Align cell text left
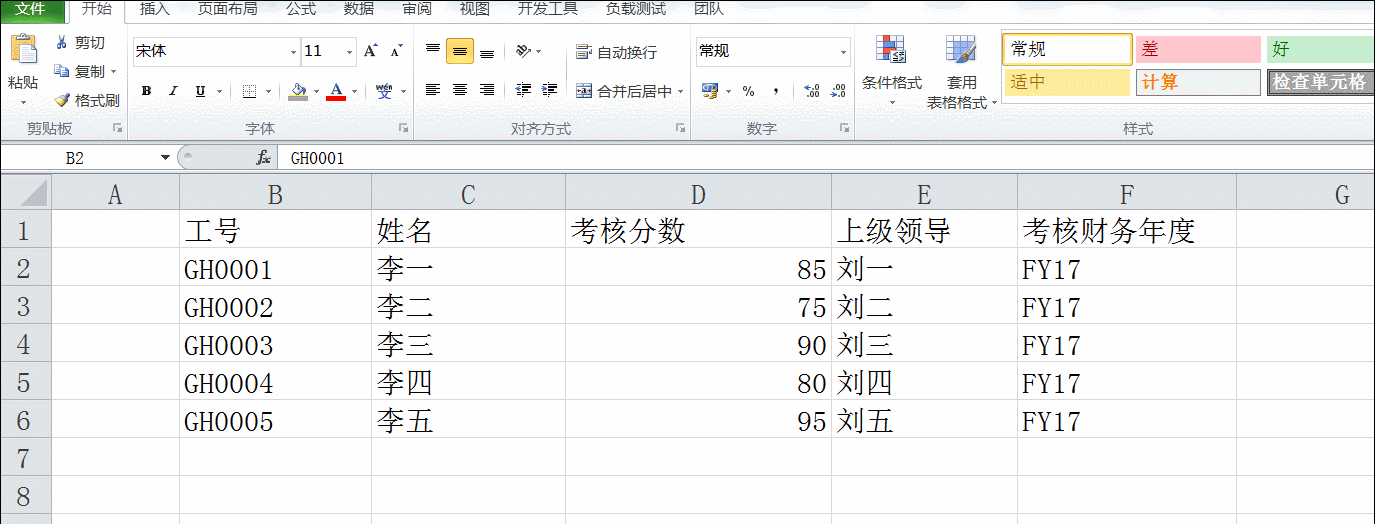 (x=433, y=90)
